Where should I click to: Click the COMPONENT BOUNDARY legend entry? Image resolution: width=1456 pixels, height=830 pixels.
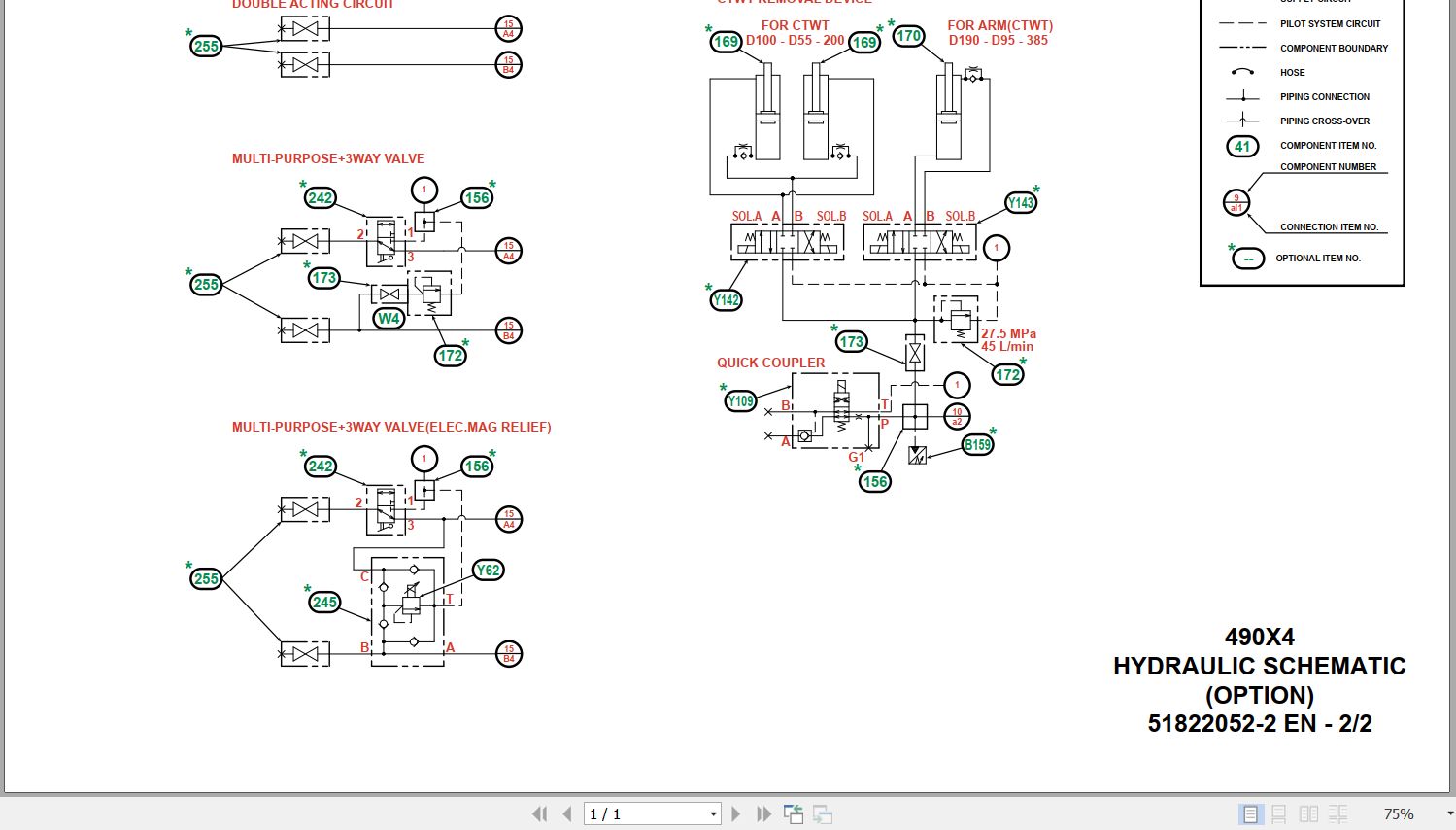click(1334, 48)
